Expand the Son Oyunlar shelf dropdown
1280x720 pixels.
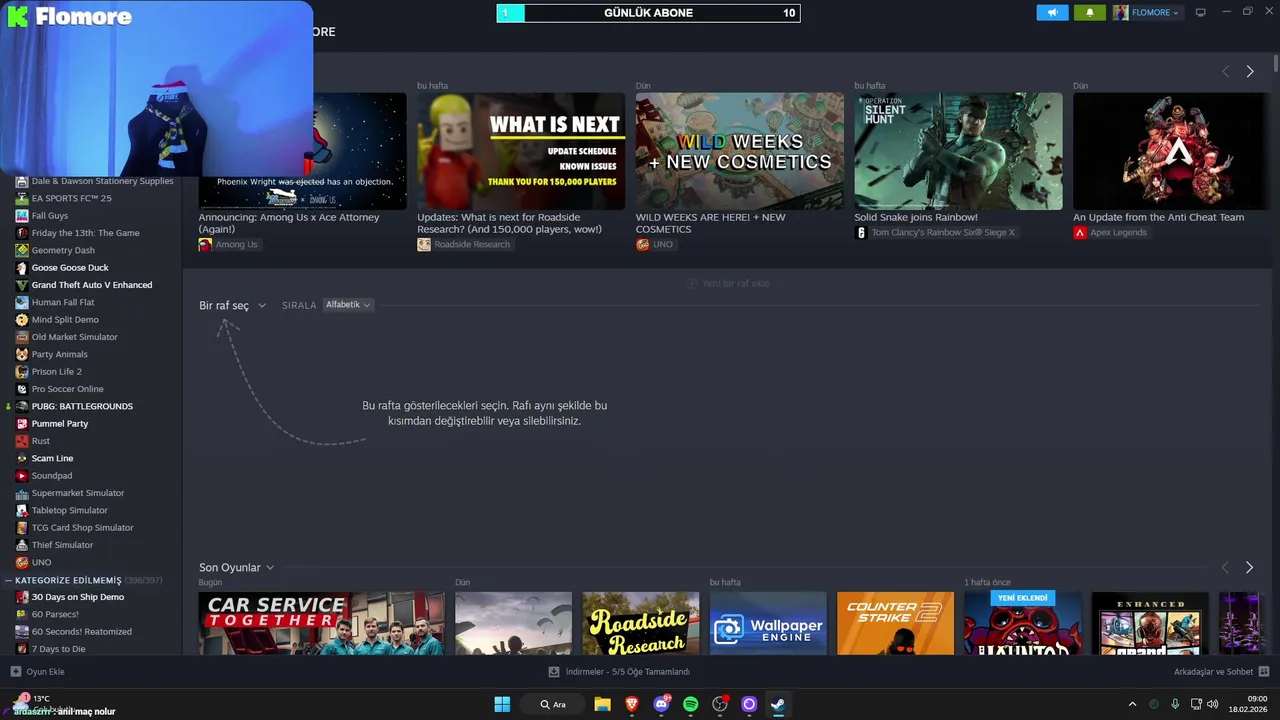tap(236, 567)
